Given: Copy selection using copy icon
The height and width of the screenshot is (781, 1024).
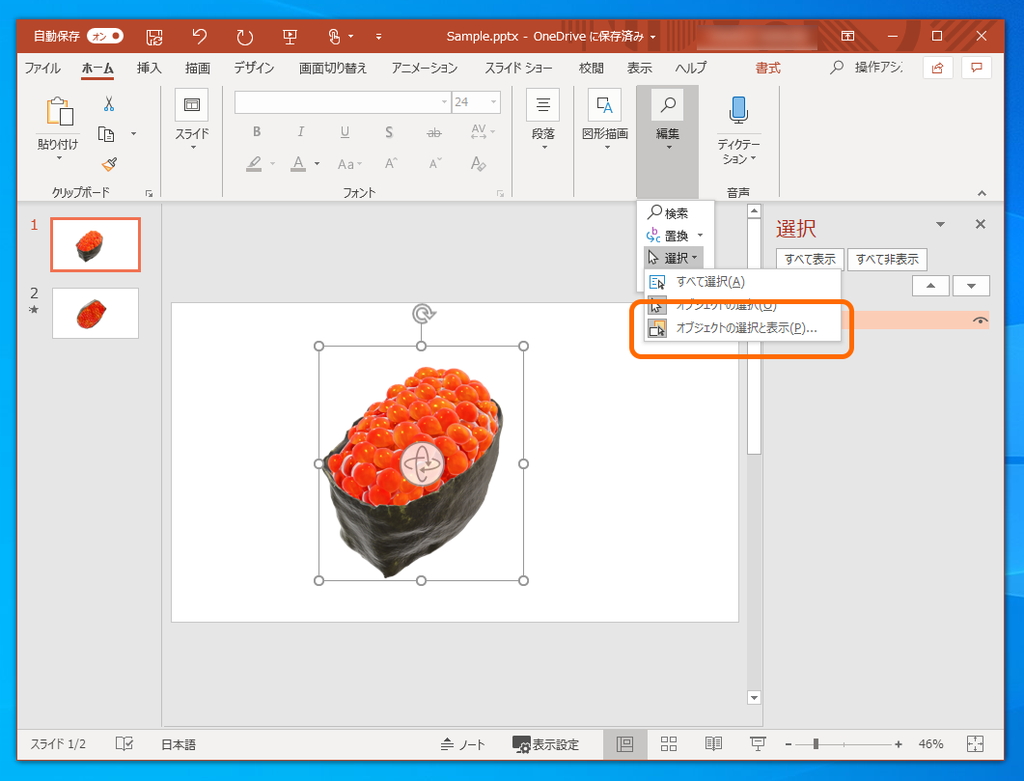Looking at the screenshot, I should (x=106, y=134).
